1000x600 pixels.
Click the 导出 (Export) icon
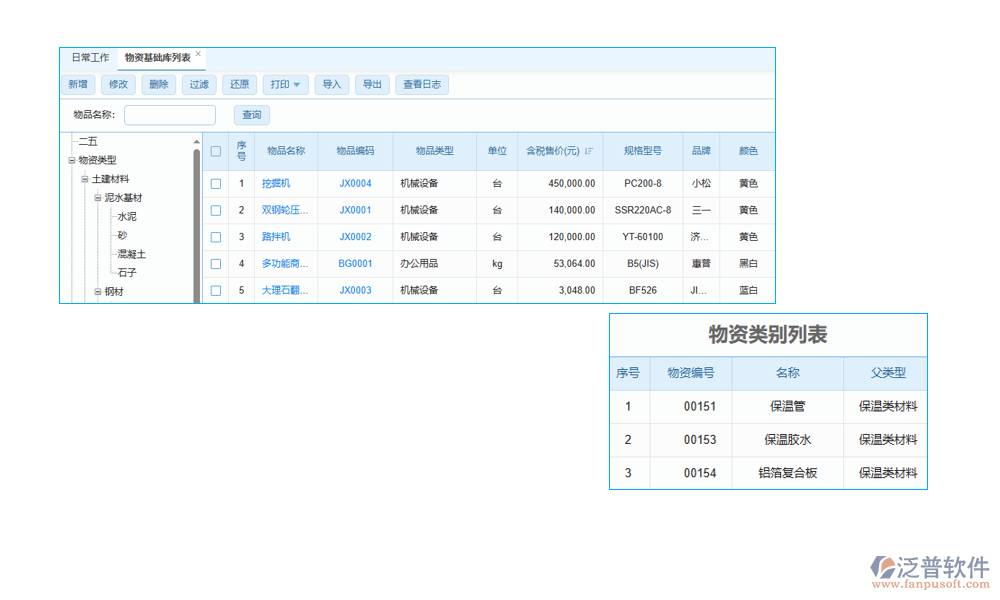pyautogui.click(x=372, y=84)
